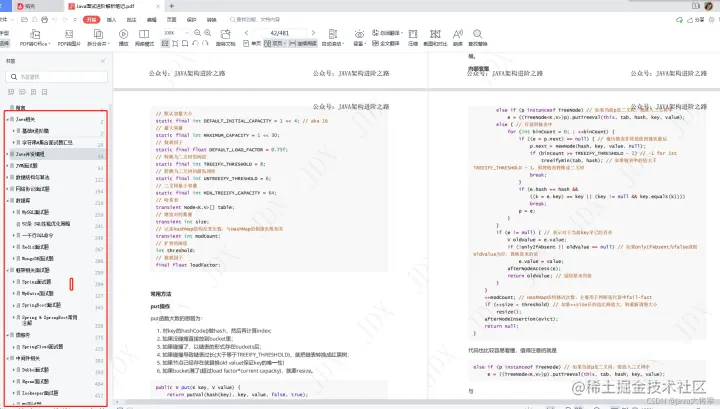Click the 书签查找 bookmark search field
Image resolution: width=720 pixels, height=409 pixels.
tap(56, 77)
